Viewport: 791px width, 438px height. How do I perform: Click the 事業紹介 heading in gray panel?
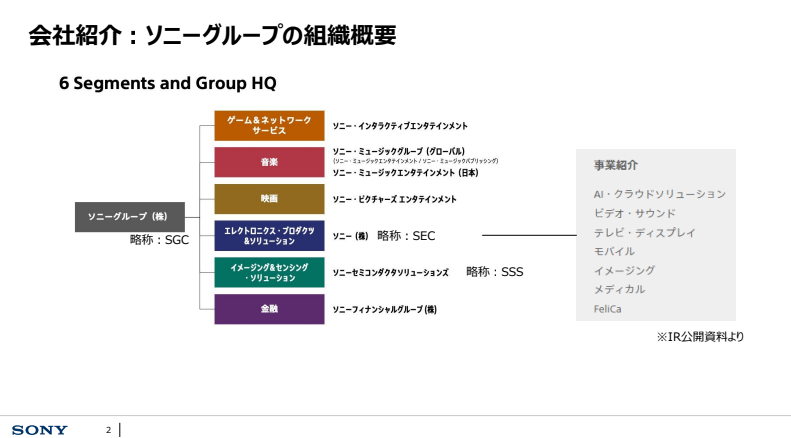615,165
